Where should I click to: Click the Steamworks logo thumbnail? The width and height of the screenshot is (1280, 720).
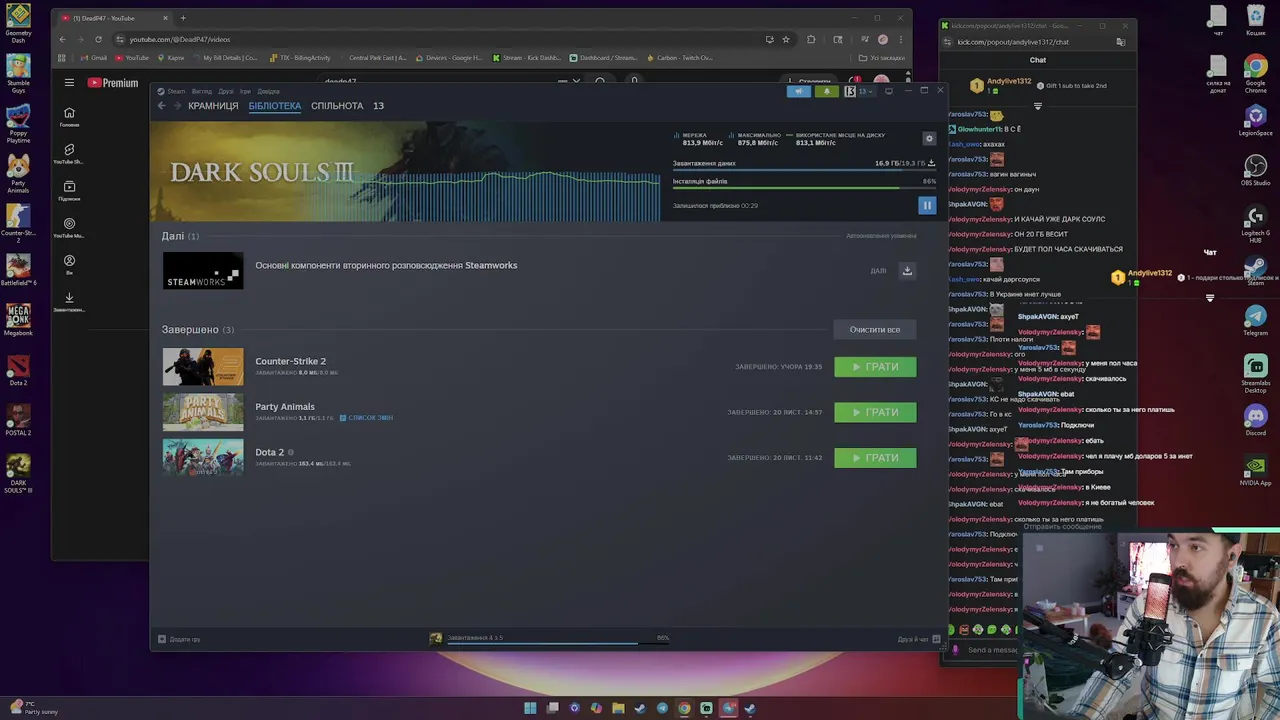pyautogui.click(x=203, y=271)
